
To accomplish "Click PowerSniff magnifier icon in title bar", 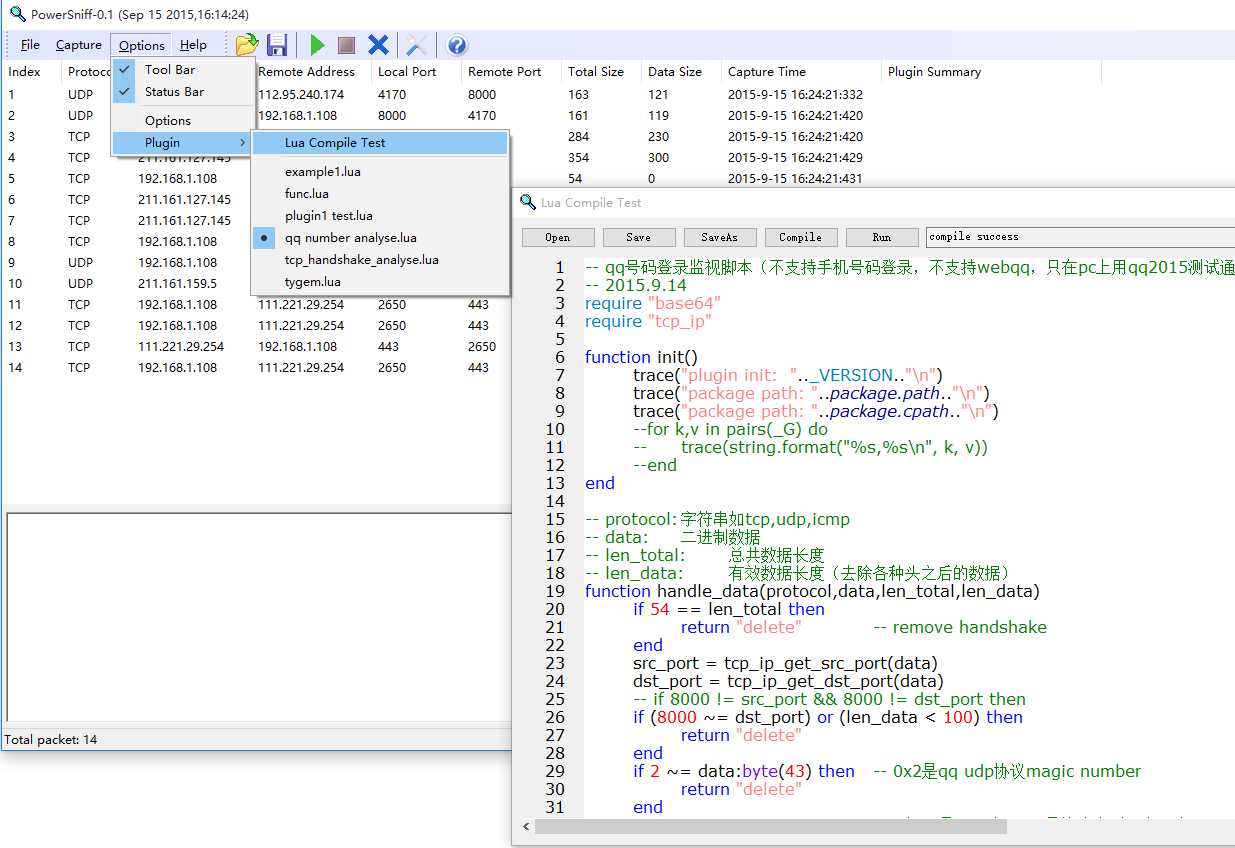I will tap(16, 14).
